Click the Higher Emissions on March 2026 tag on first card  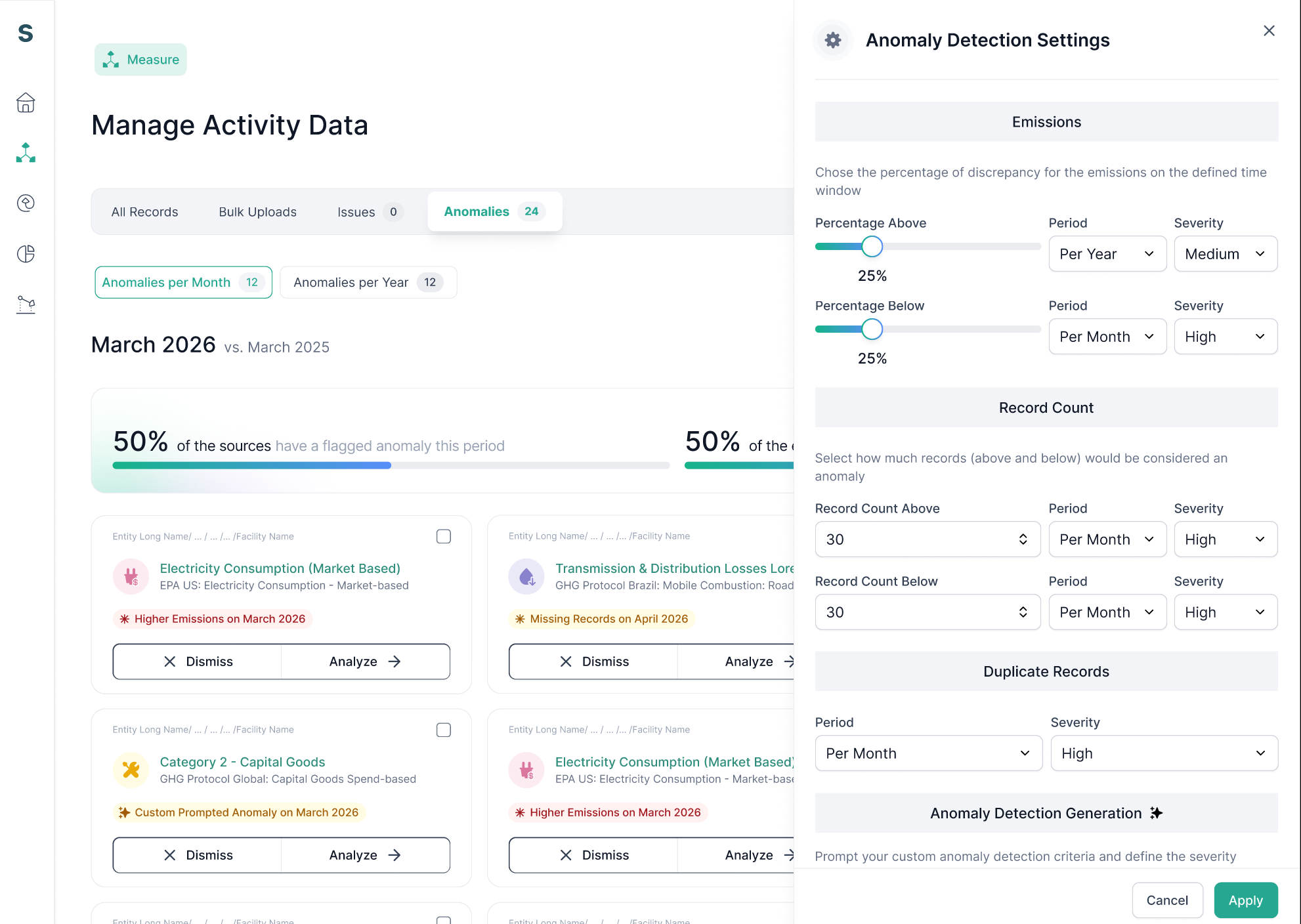pos(213,619)
